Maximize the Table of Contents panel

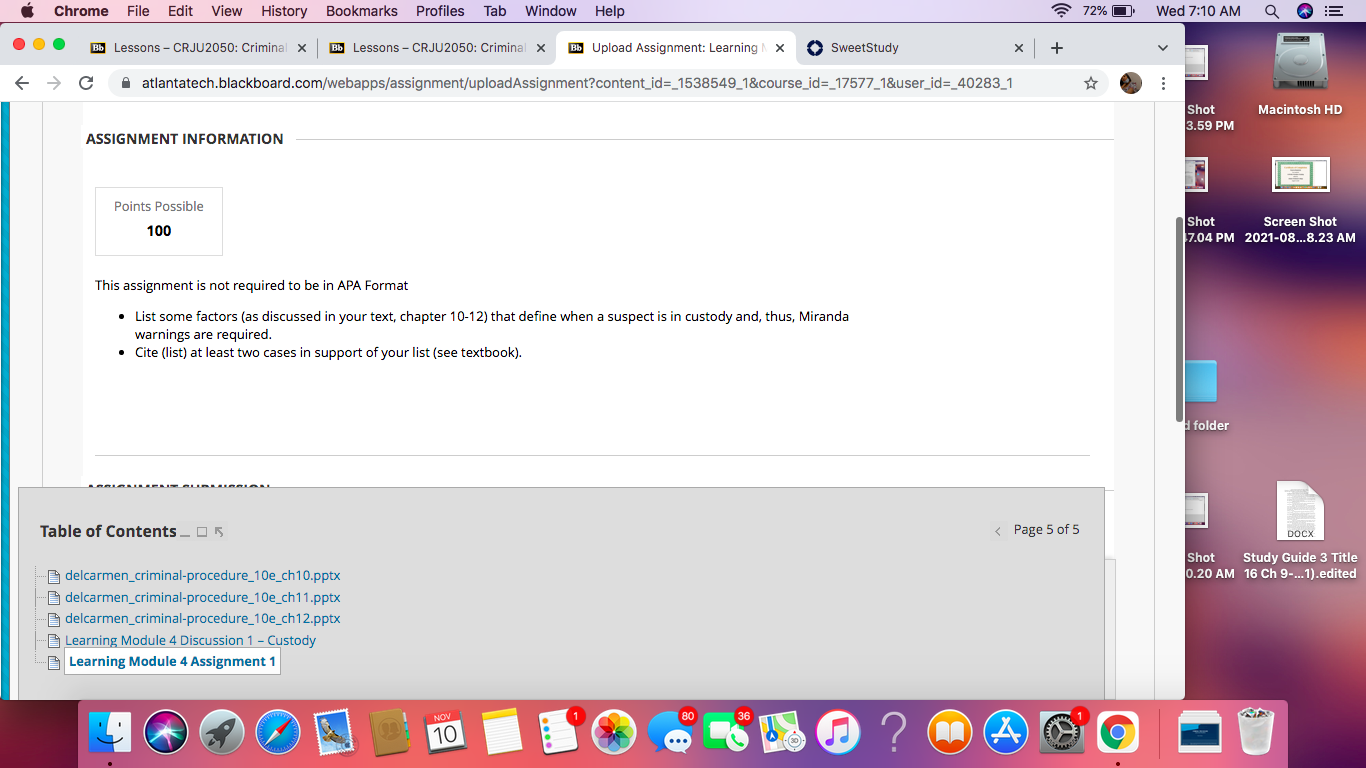202,532
